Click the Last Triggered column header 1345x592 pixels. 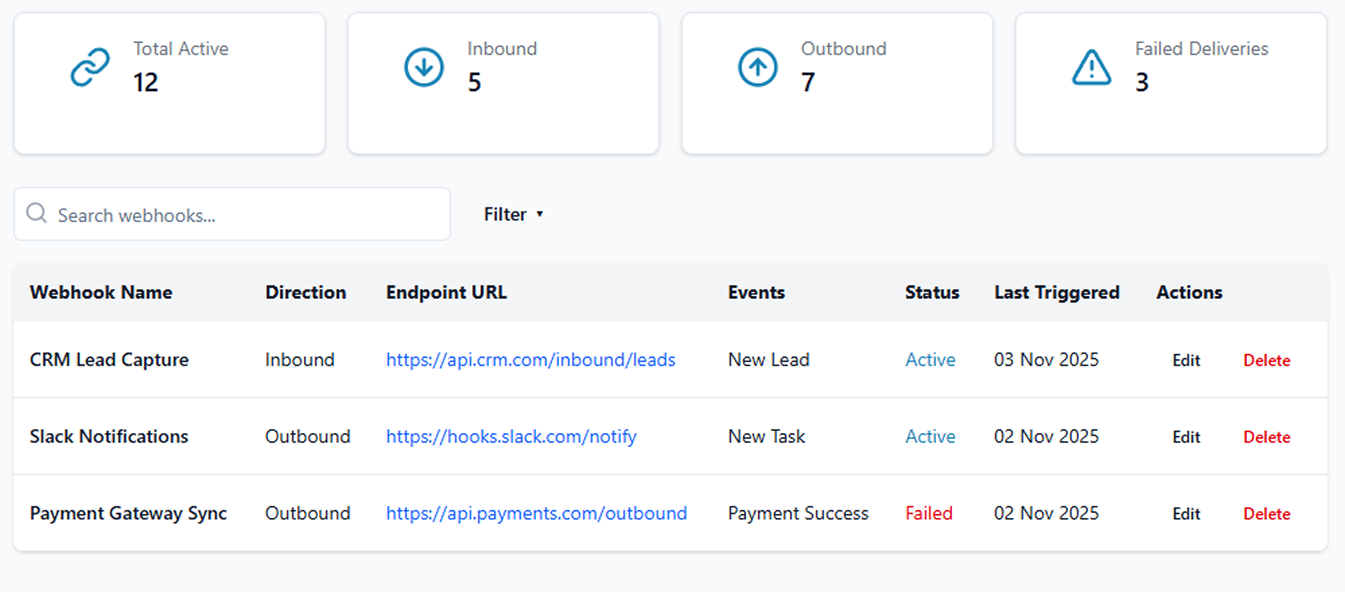1056,293
